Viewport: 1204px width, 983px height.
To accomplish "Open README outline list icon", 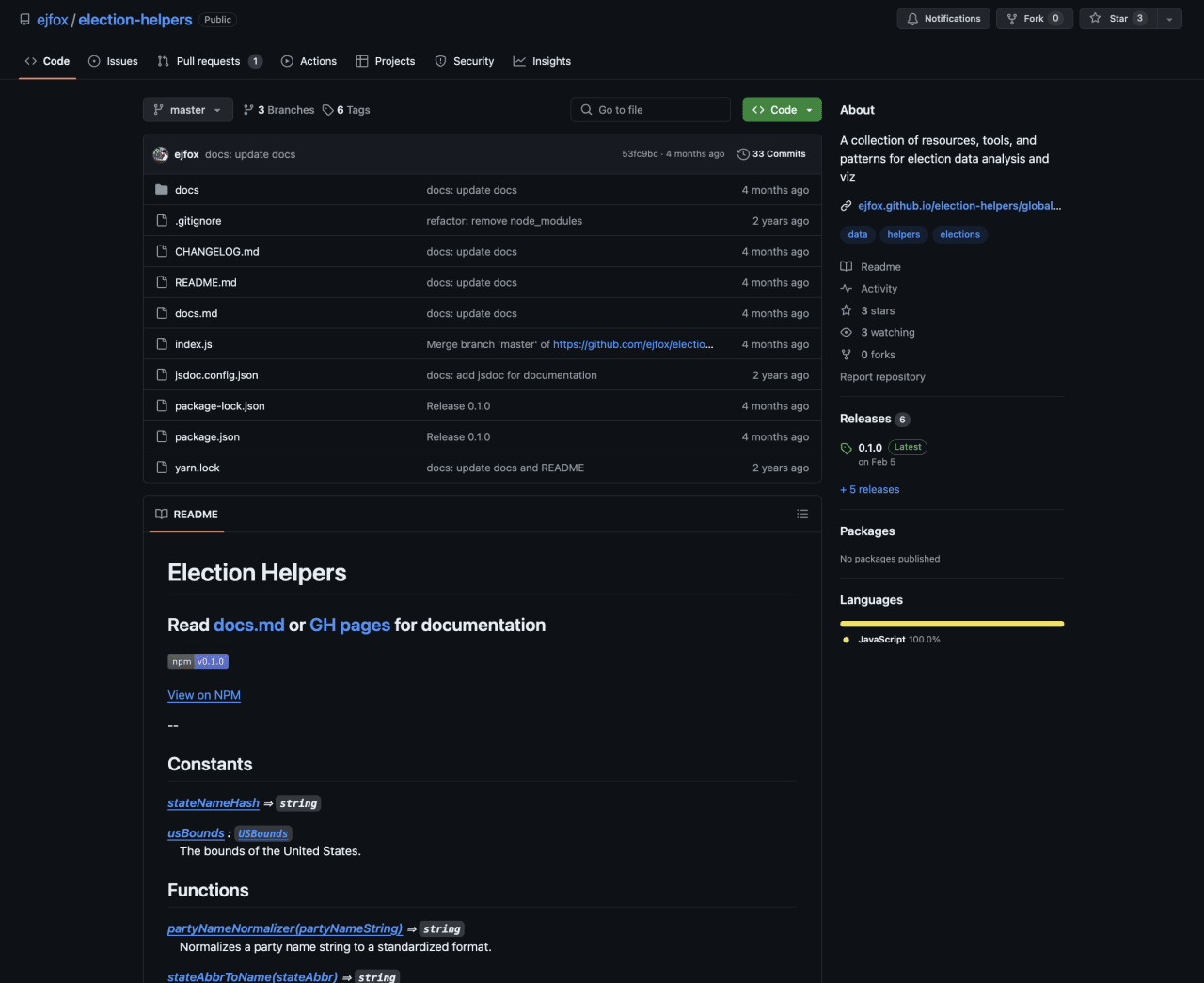I will click(x=802, y=514).
